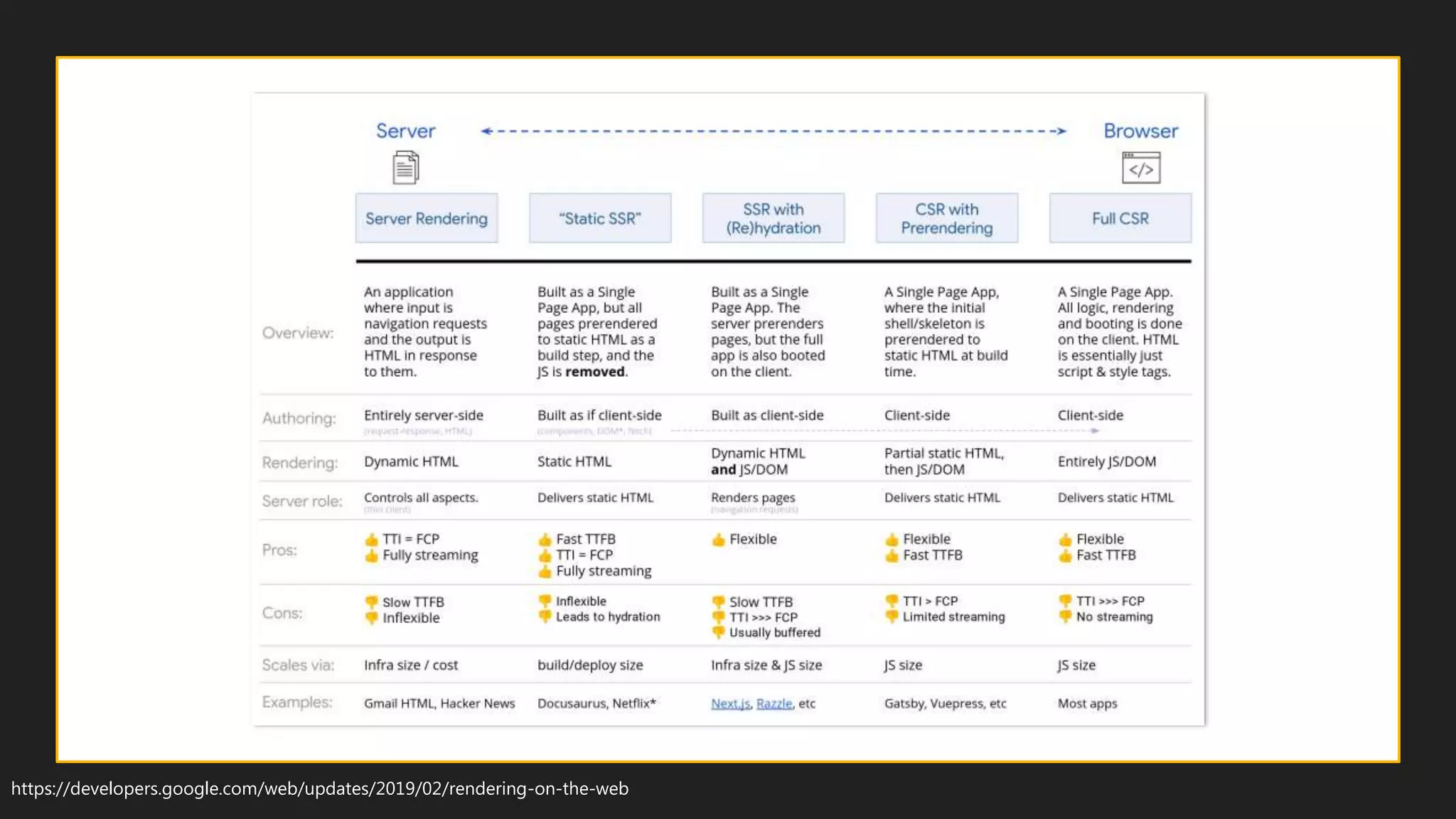
Task: Click the Server document icon
Action: coord(406,168)
